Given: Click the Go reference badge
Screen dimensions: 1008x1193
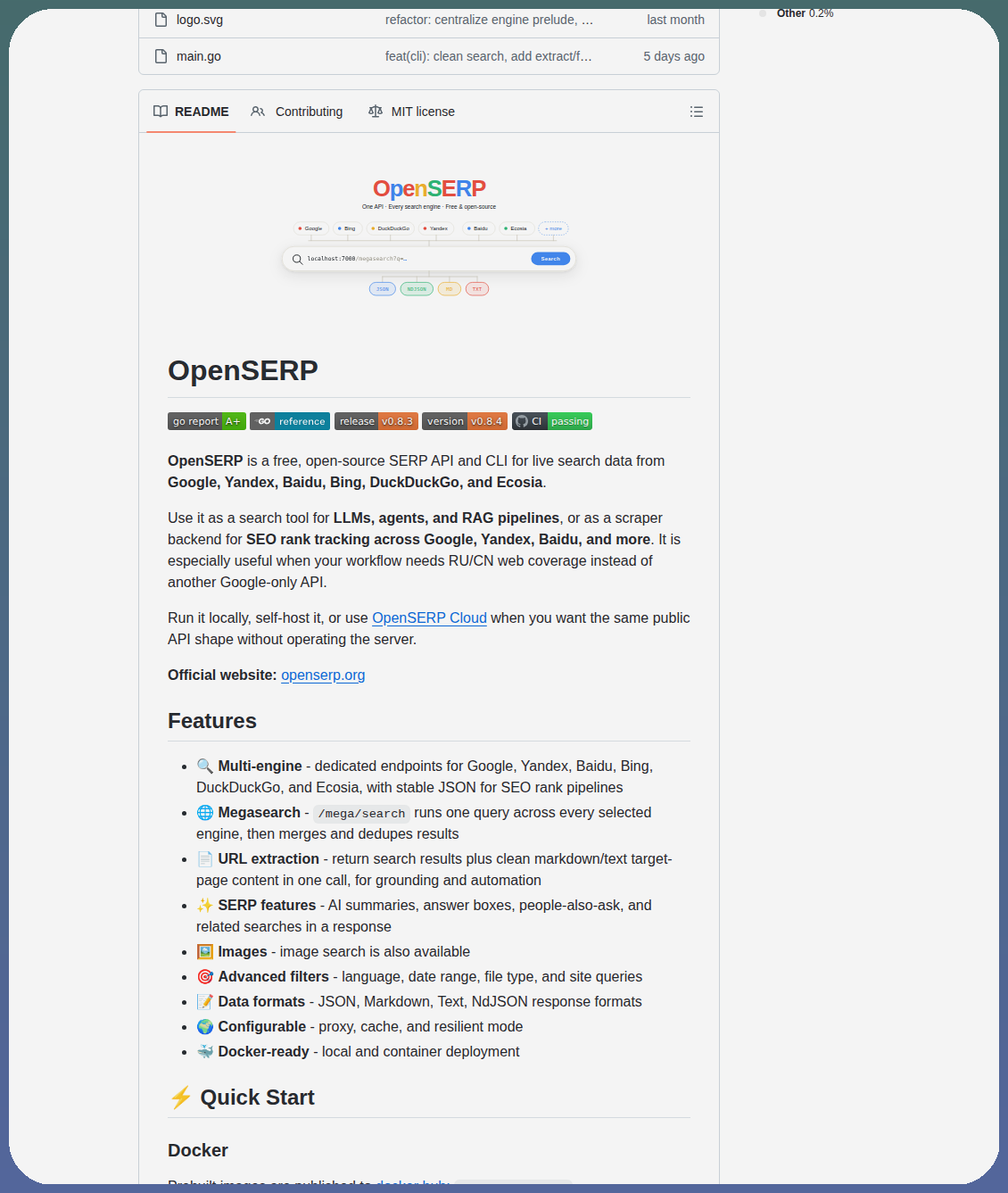Looking at the screenshot, I should point(290,421).
